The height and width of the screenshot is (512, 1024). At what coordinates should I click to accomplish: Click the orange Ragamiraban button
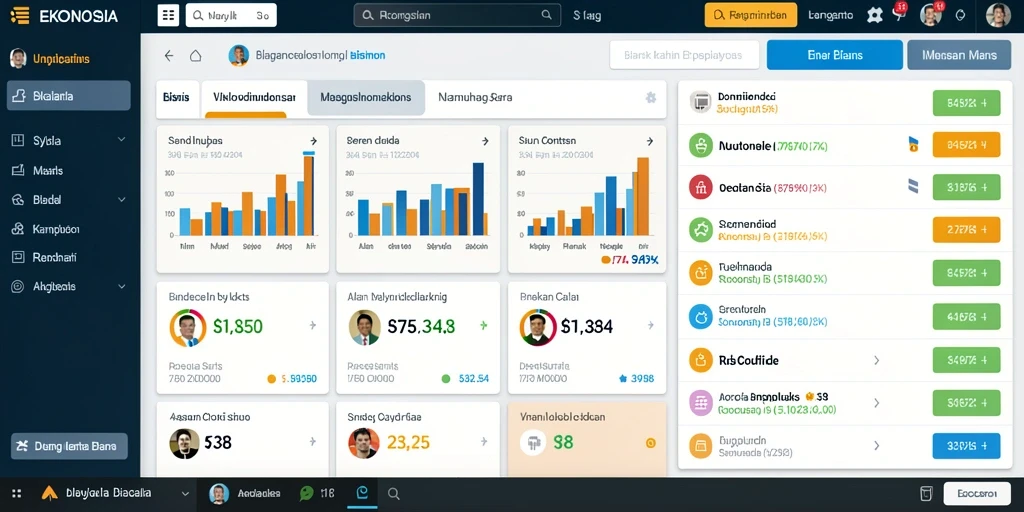coord(750,15)
